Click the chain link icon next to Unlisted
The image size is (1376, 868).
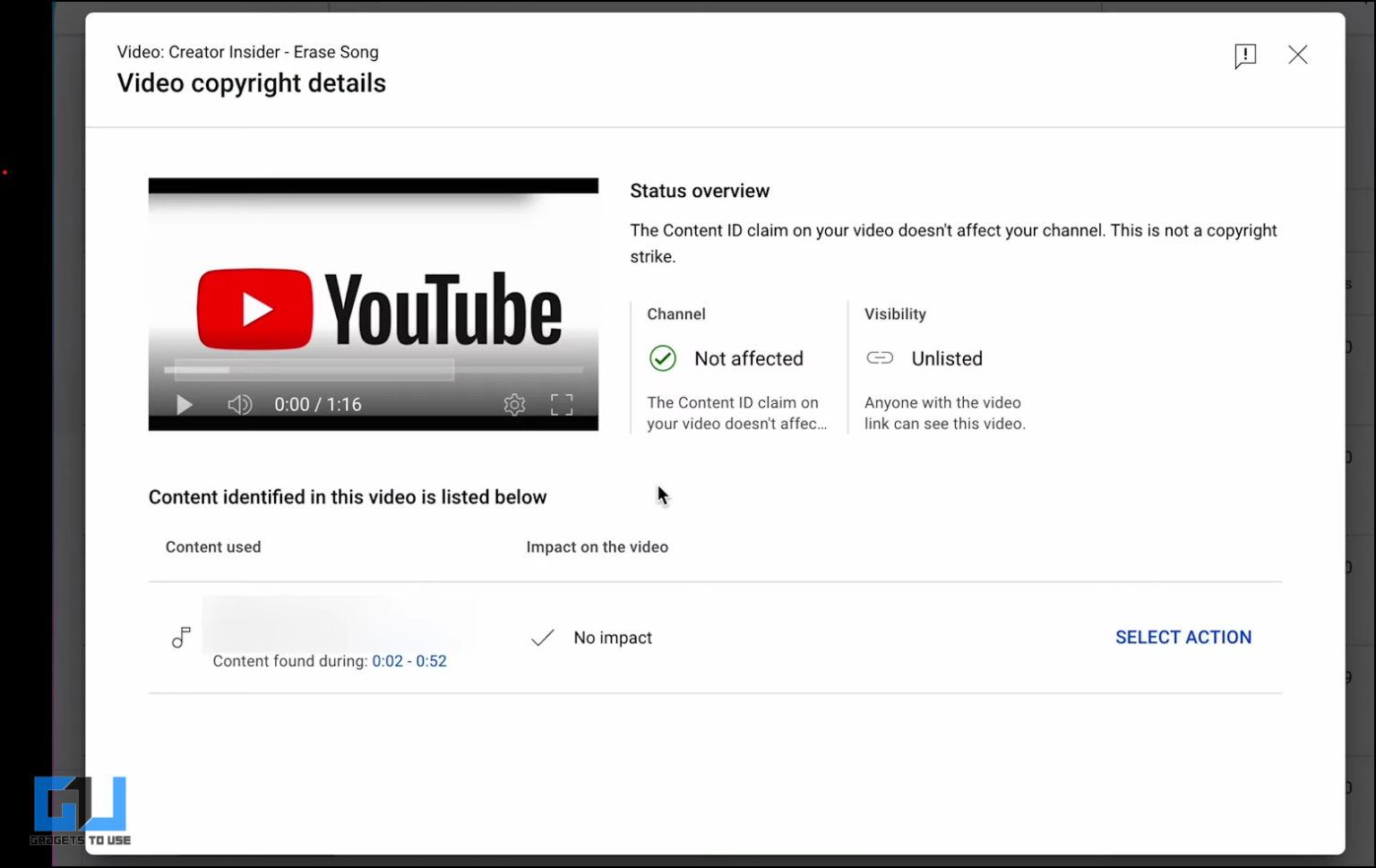click(x=881, y=357)
